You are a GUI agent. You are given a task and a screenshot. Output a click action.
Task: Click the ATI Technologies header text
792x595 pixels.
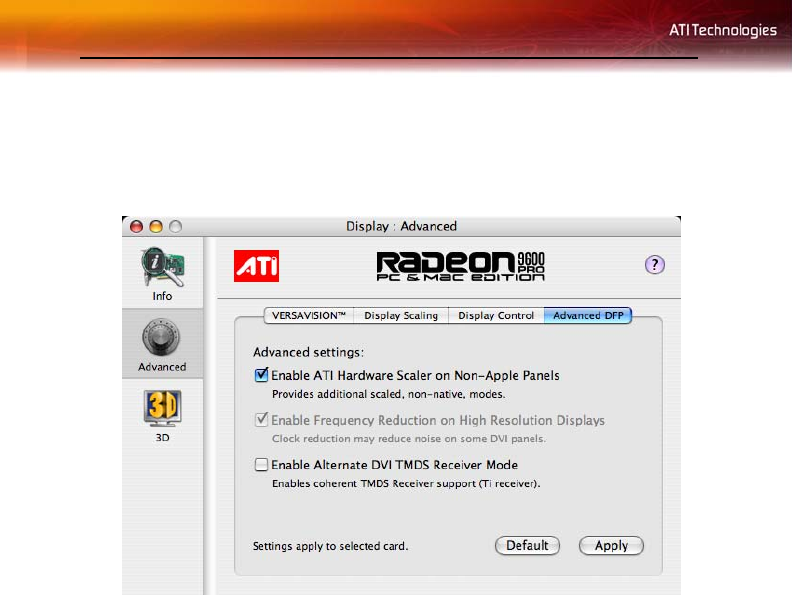coord(723,30)
